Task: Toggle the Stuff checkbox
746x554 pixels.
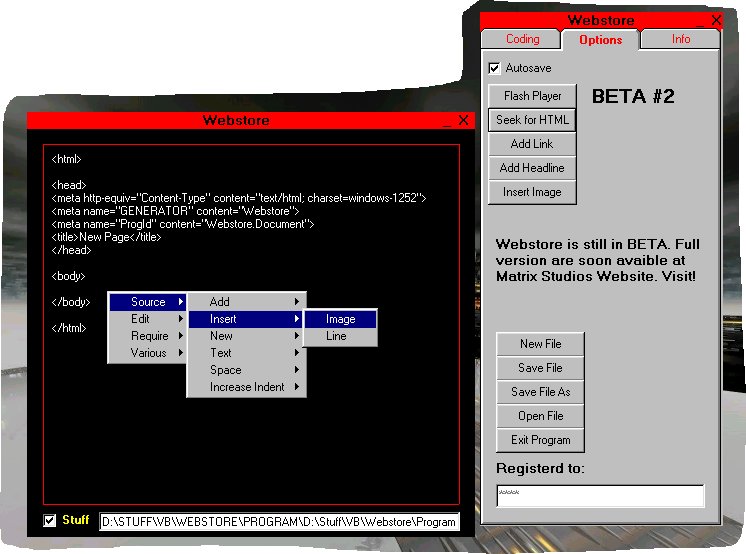Action: tap(50, 520)
